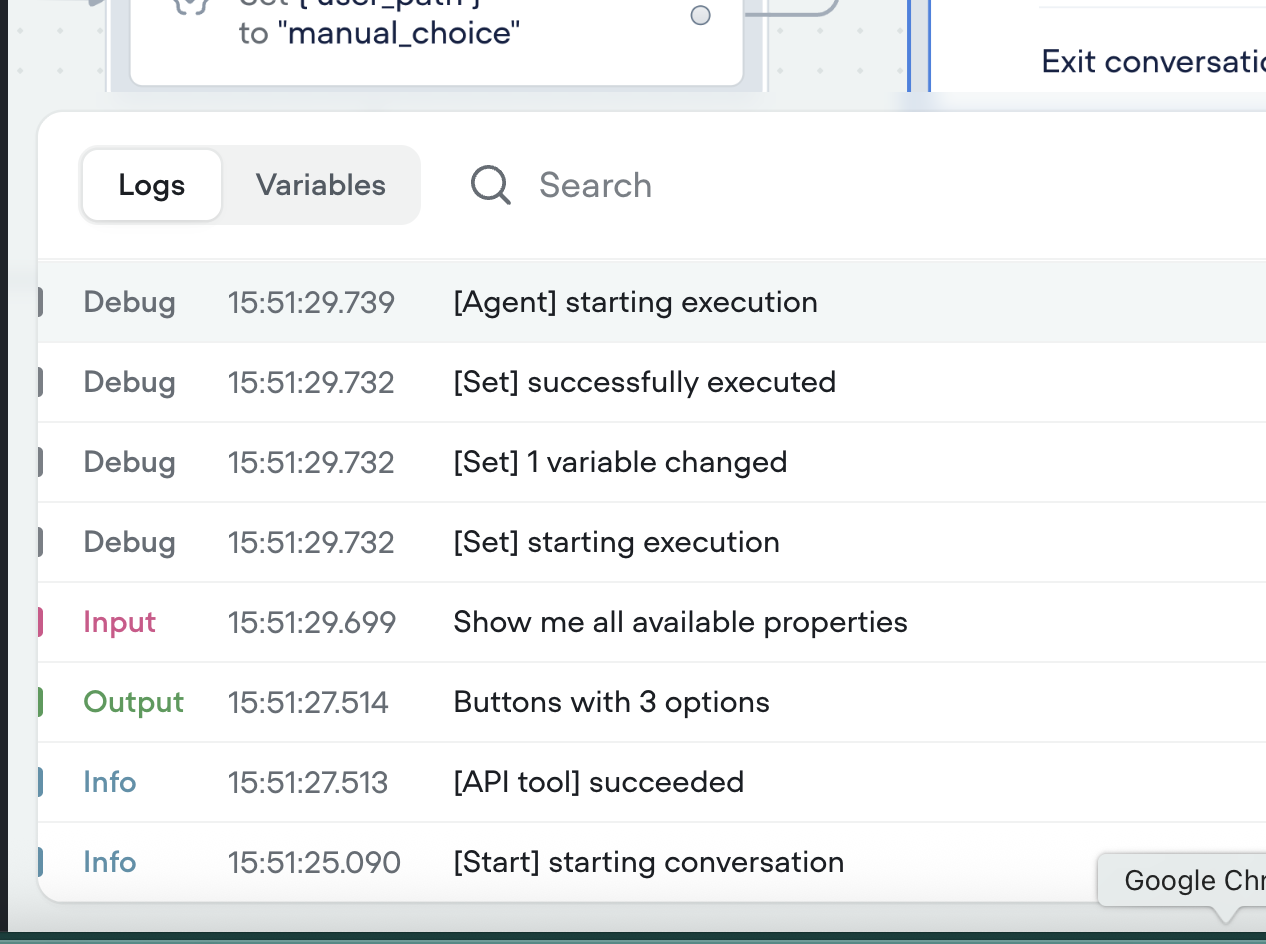The height and width of the screenshot is (944, 1266).
Task: Click "Show me all available properties" message
Action: (680, 622)
